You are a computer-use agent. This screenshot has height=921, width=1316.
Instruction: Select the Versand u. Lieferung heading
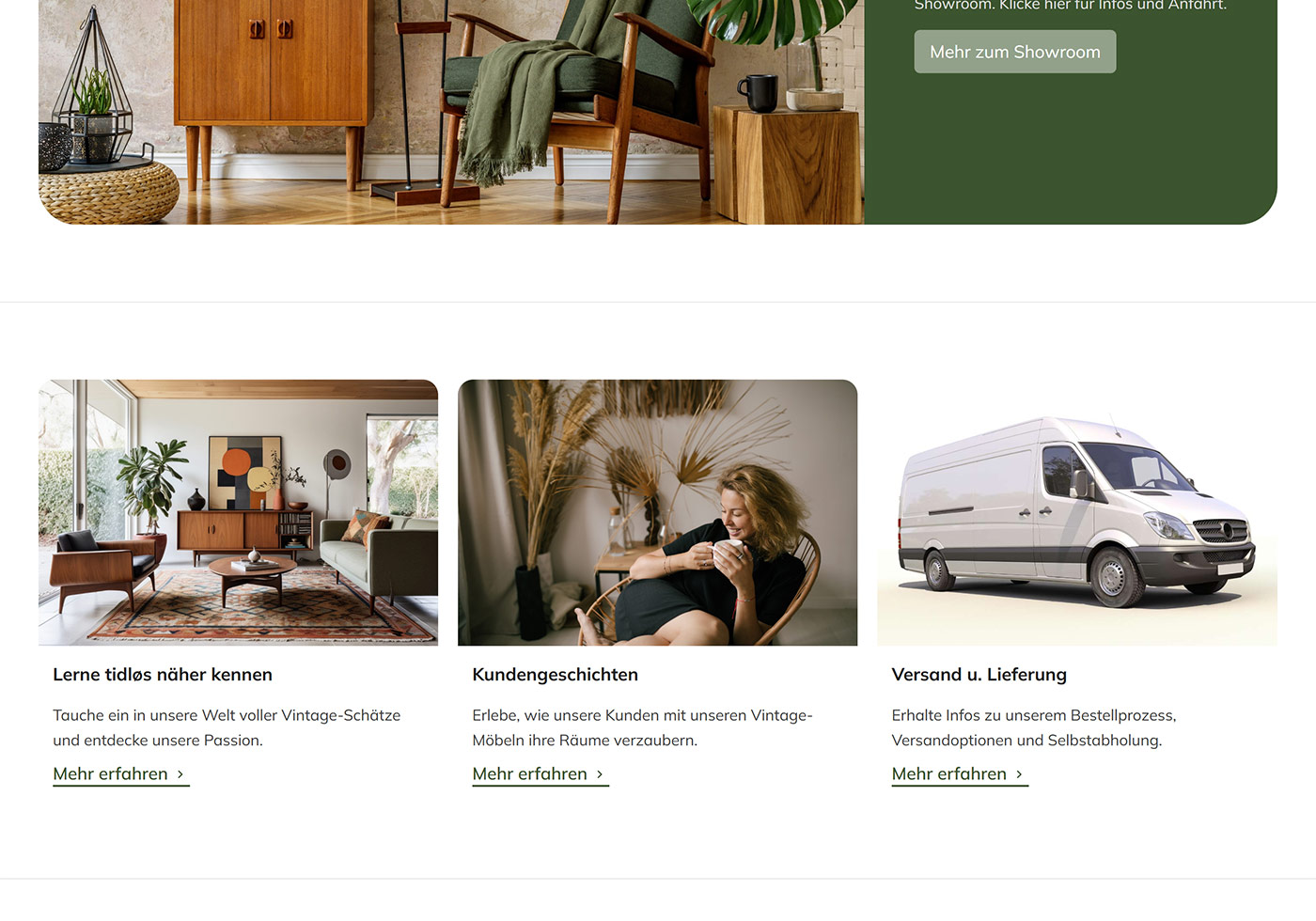(x=979, y=675)
